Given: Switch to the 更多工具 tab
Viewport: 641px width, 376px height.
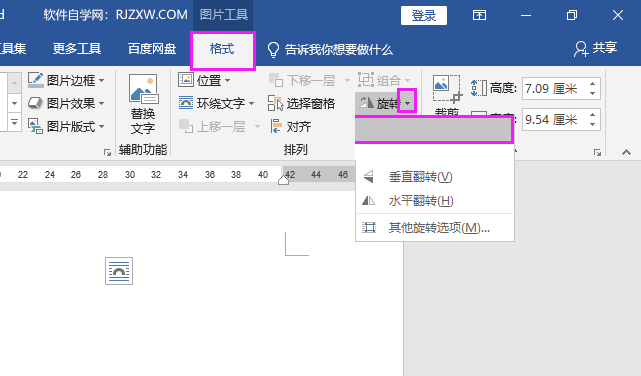Looking at the screenshot, I should (76, 49).
